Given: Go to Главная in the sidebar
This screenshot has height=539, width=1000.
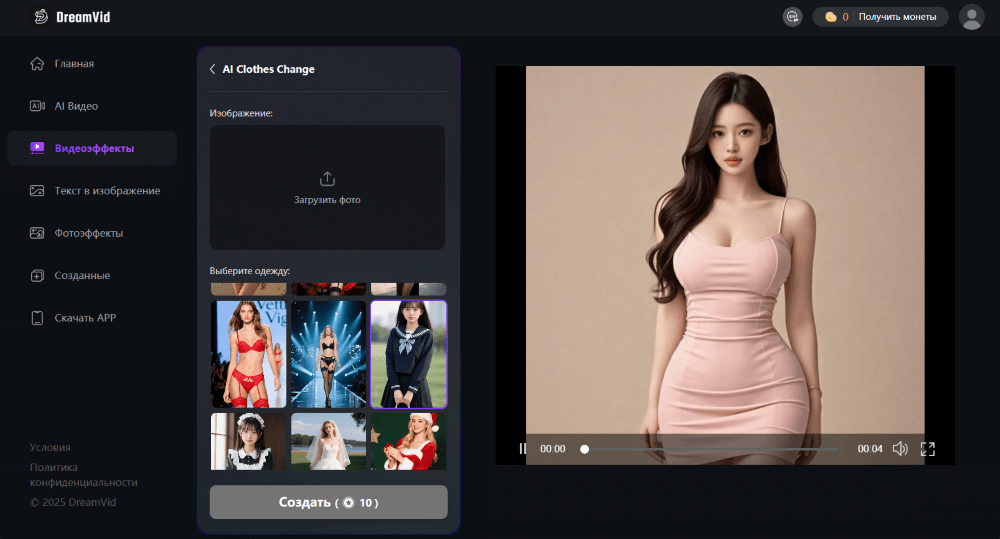Looking at the screenshot, I should [74, 64].
